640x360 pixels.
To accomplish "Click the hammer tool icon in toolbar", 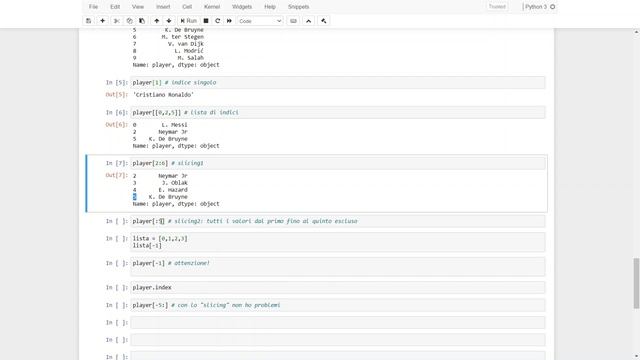I will [324, 21].
